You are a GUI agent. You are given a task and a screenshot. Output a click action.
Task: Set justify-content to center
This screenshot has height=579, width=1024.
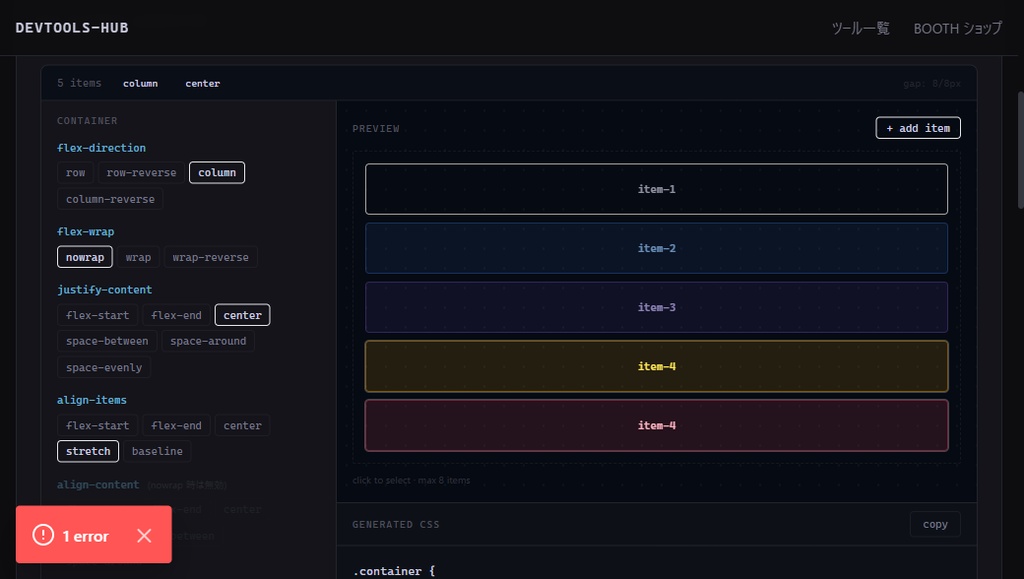(x=242, y=315)
